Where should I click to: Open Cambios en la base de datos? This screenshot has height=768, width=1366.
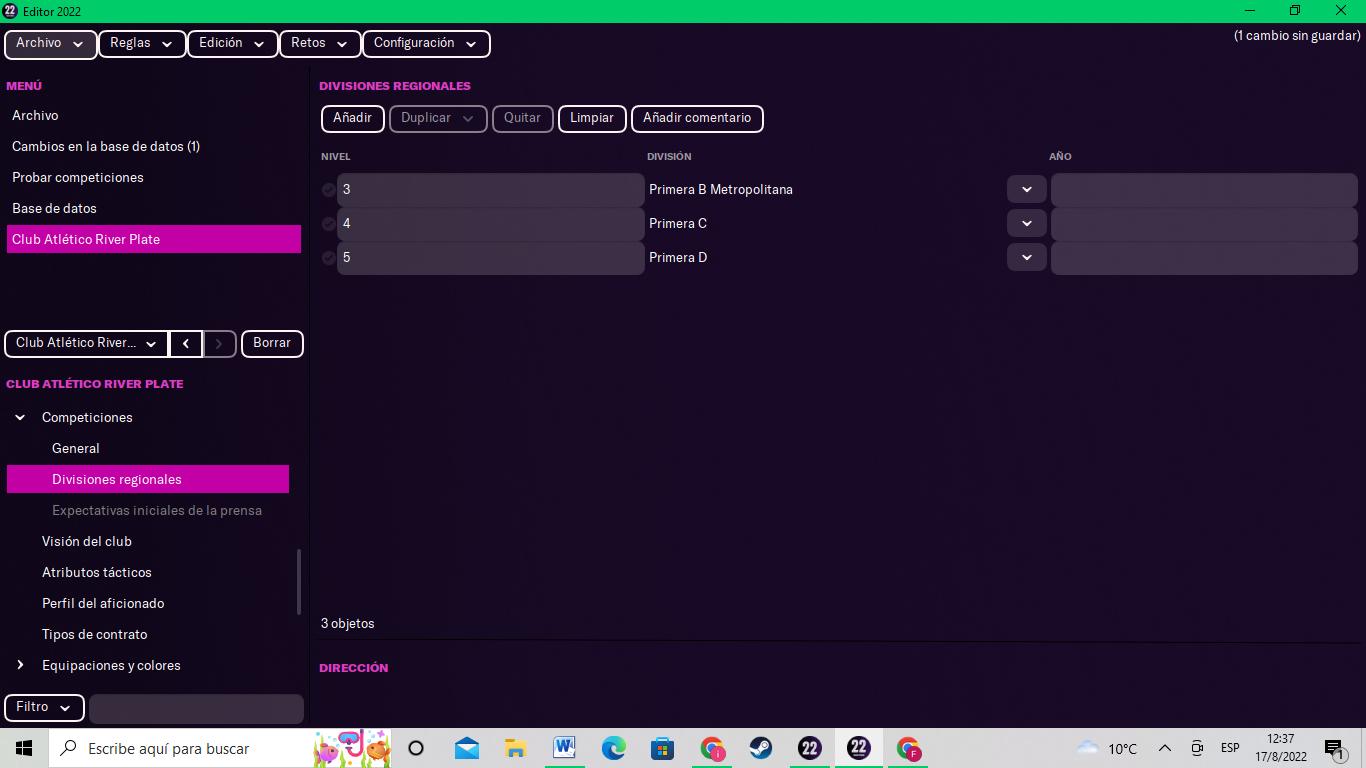click(154, 147)
